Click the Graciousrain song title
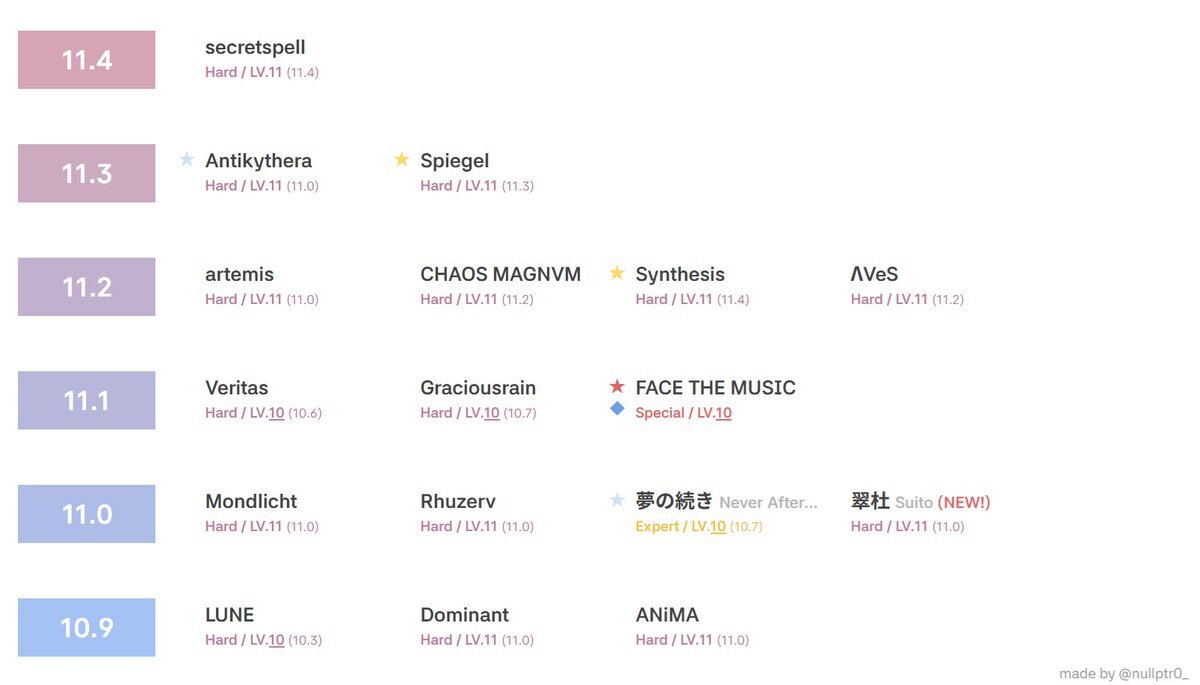 coord(478,388)
